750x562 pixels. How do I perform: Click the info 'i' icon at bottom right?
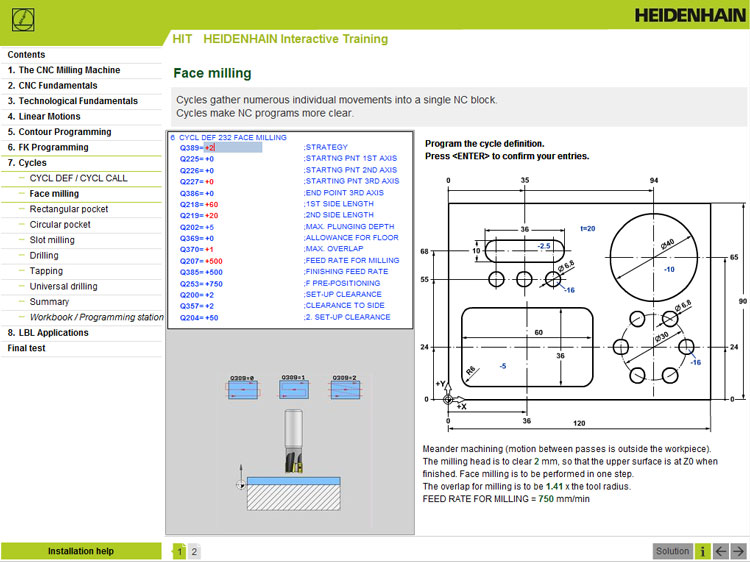point(702,551)
